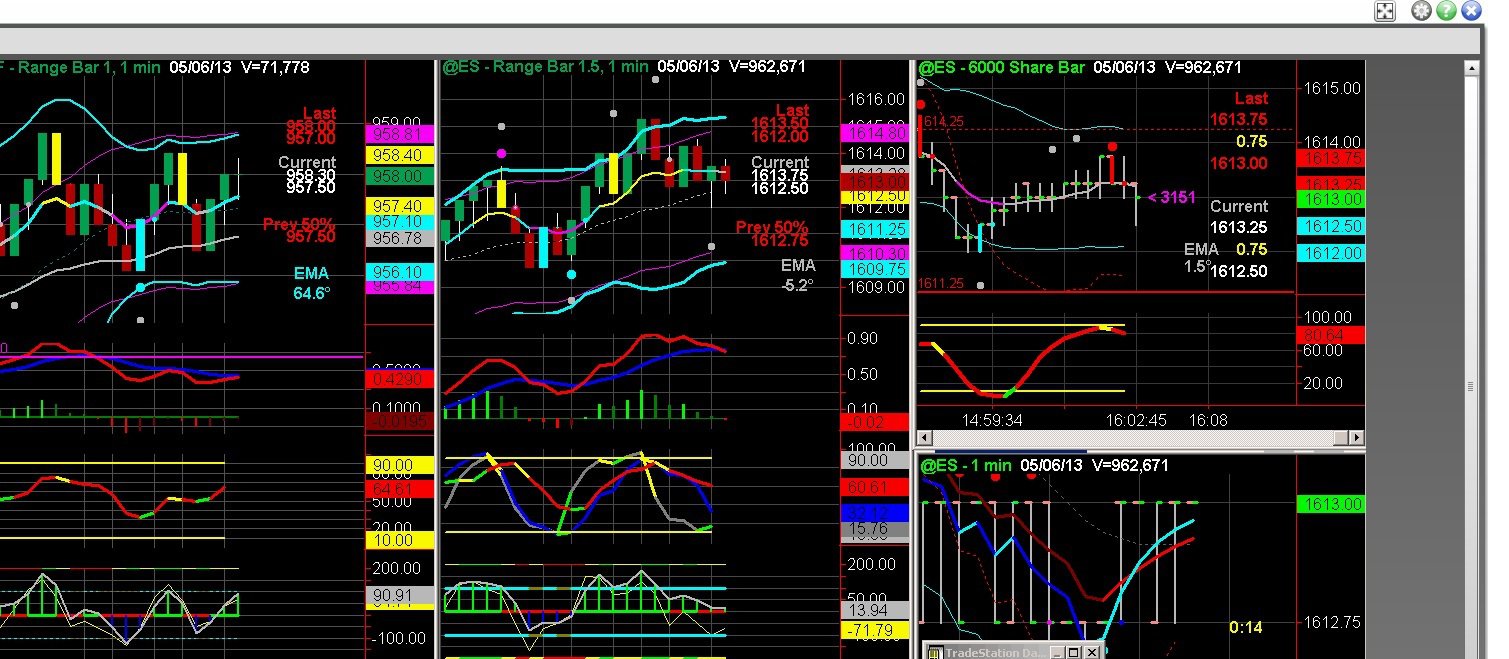
Task: Click the 1615.00 axis value in Share Bar chart
Action: [1331, 88]
